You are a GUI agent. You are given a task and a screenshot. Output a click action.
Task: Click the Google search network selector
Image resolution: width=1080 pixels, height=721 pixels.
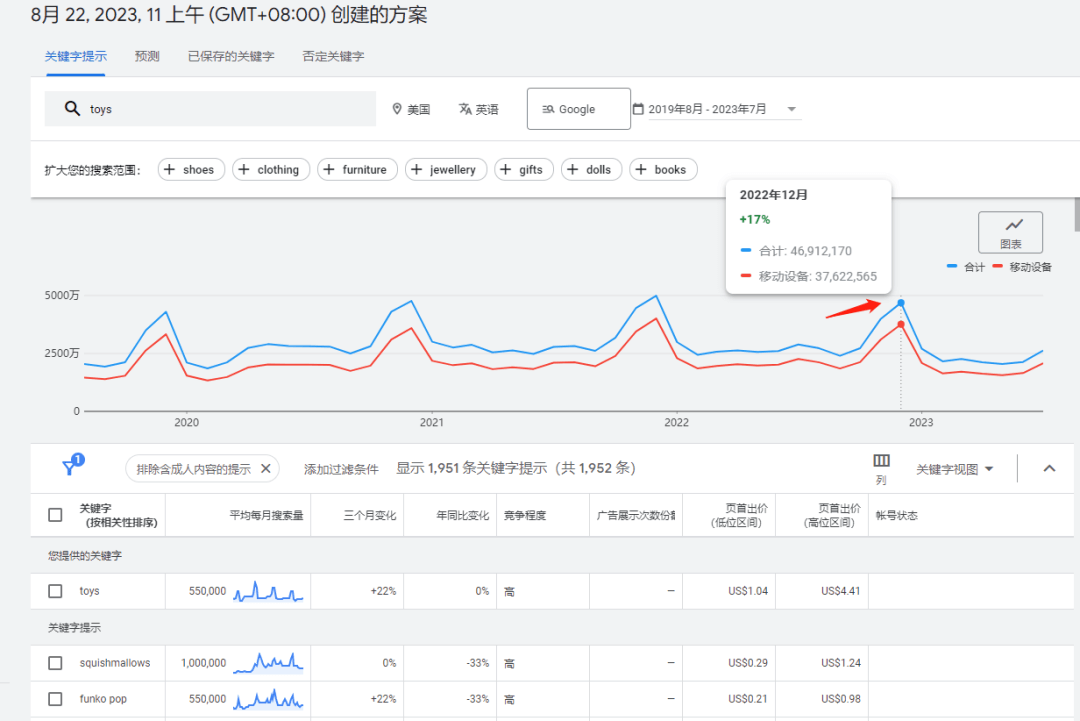tap(578, 109)
